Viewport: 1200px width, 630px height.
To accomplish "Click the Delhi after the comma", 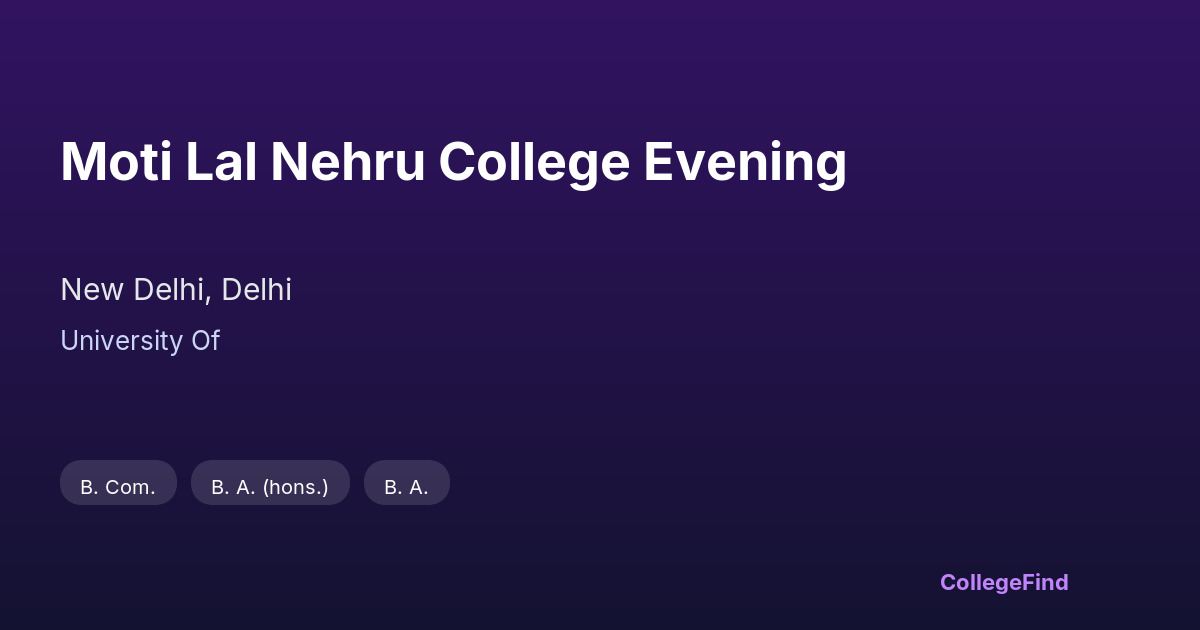I will point(256,290).
